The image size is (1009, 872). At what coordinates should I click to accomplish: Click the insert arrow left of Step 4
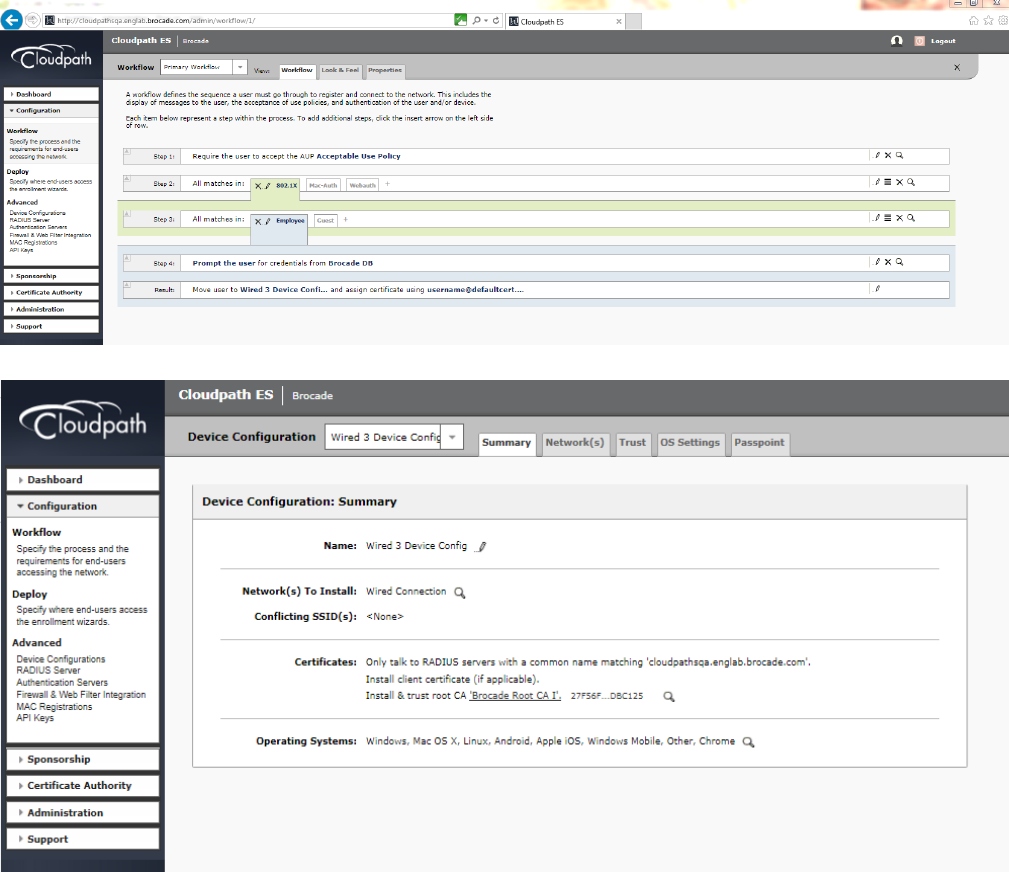127,259
